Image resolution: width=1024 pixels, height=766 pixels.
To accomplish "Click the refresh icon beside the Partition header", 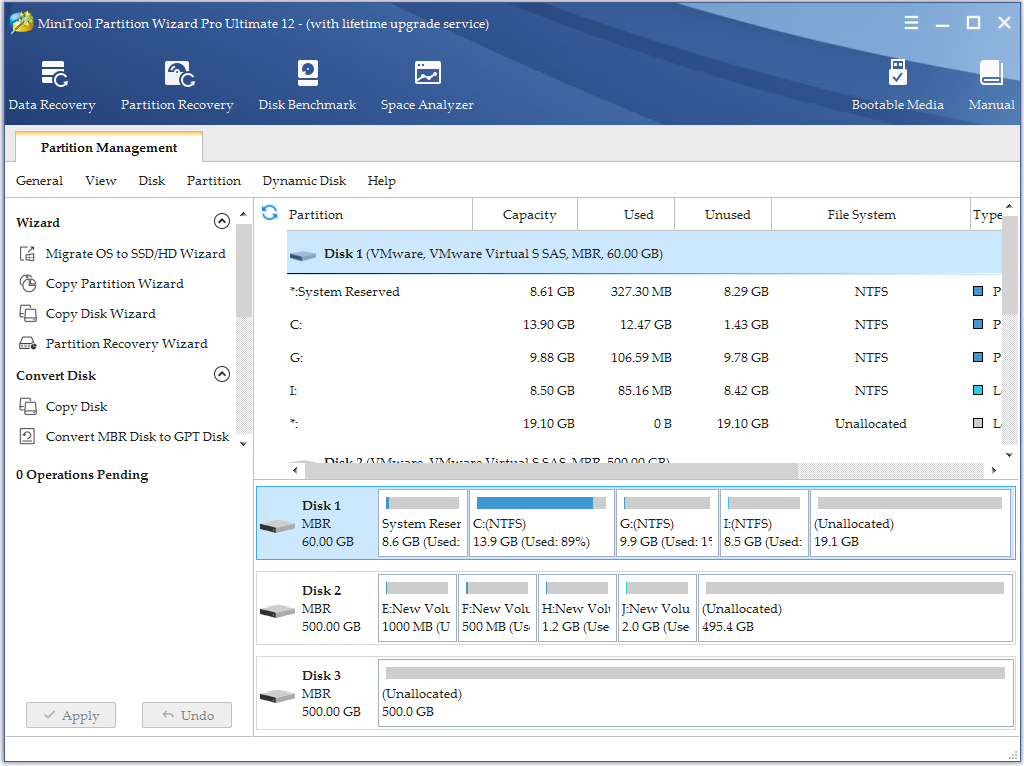I will coord(269,213).
